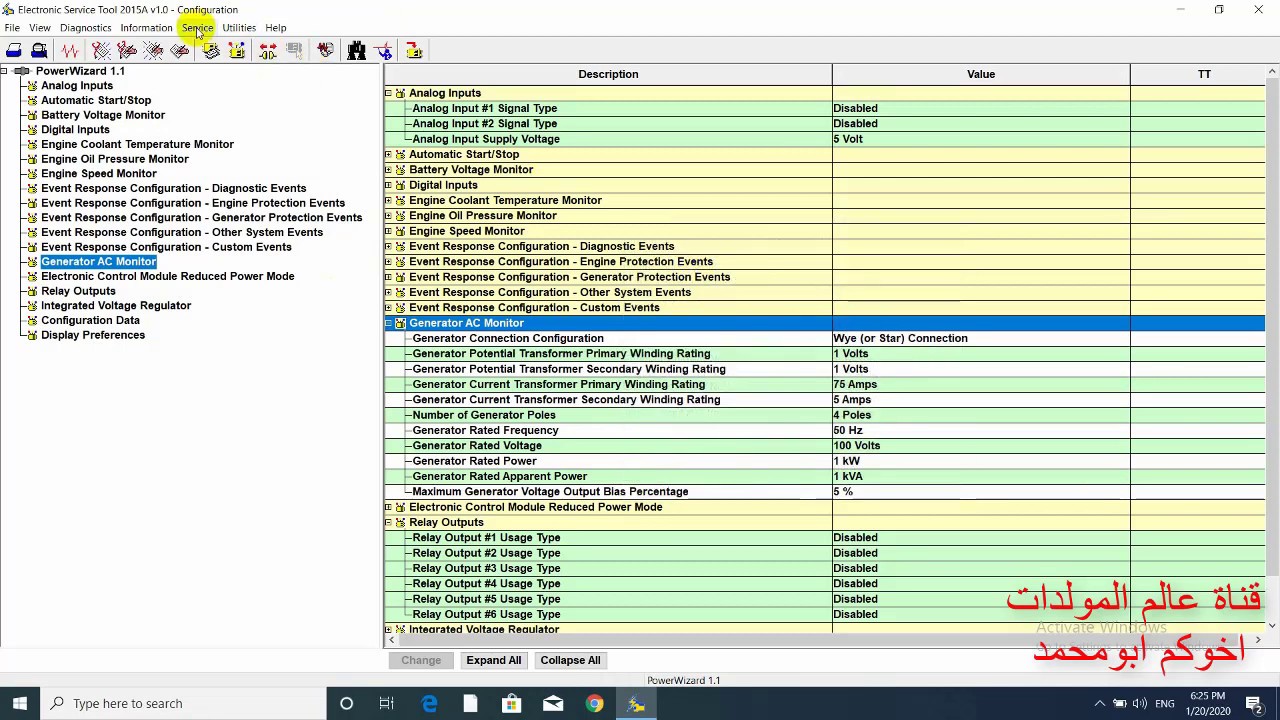This screenshot has height=720, width=1280.
Task: Collapse the PowerWizard 1.1 root node
Action: pyautogui.click(x=5, y=71)
